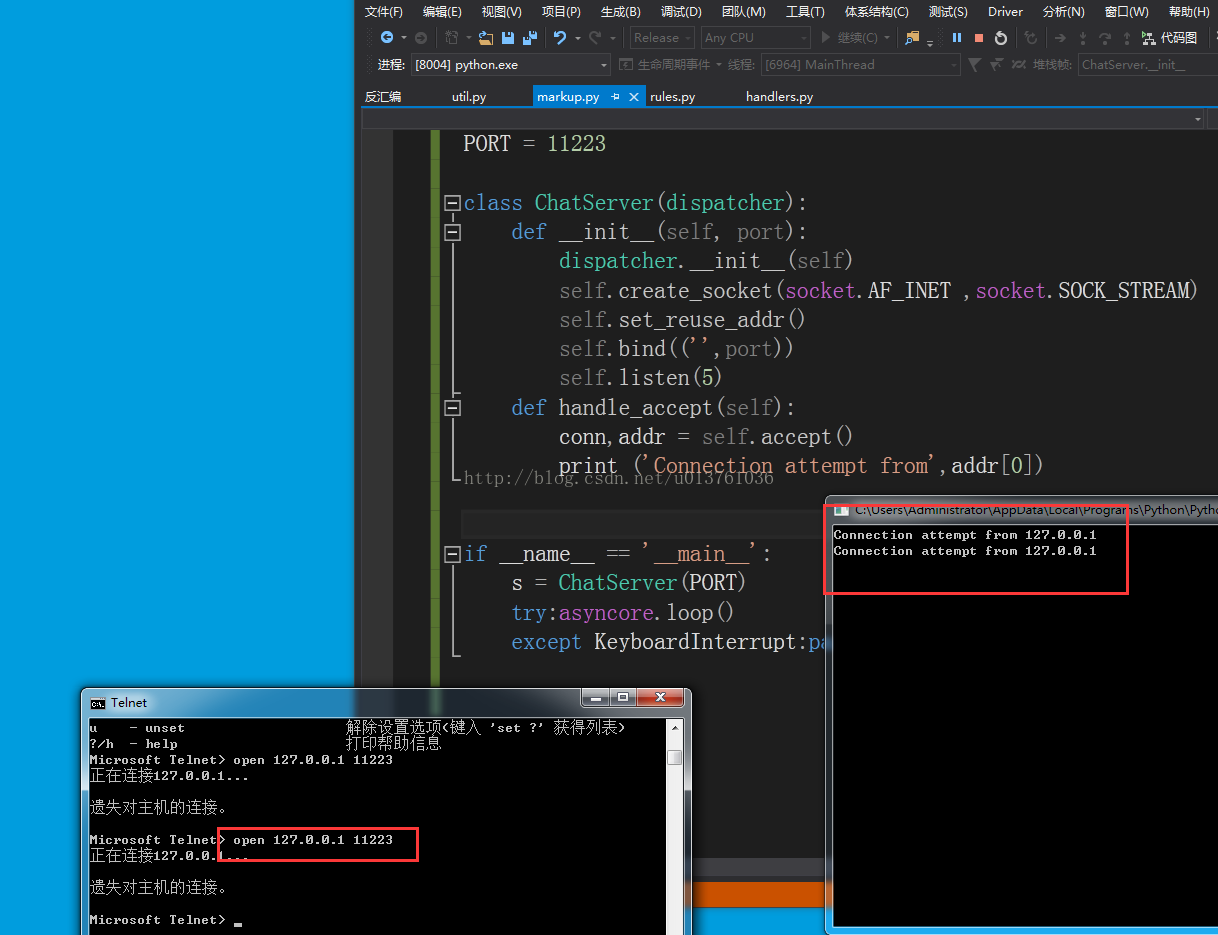Image resolution: width=1218 pixels, height=935 pixels.
Task: Select the markup.py tab
Action: [568, 97]
